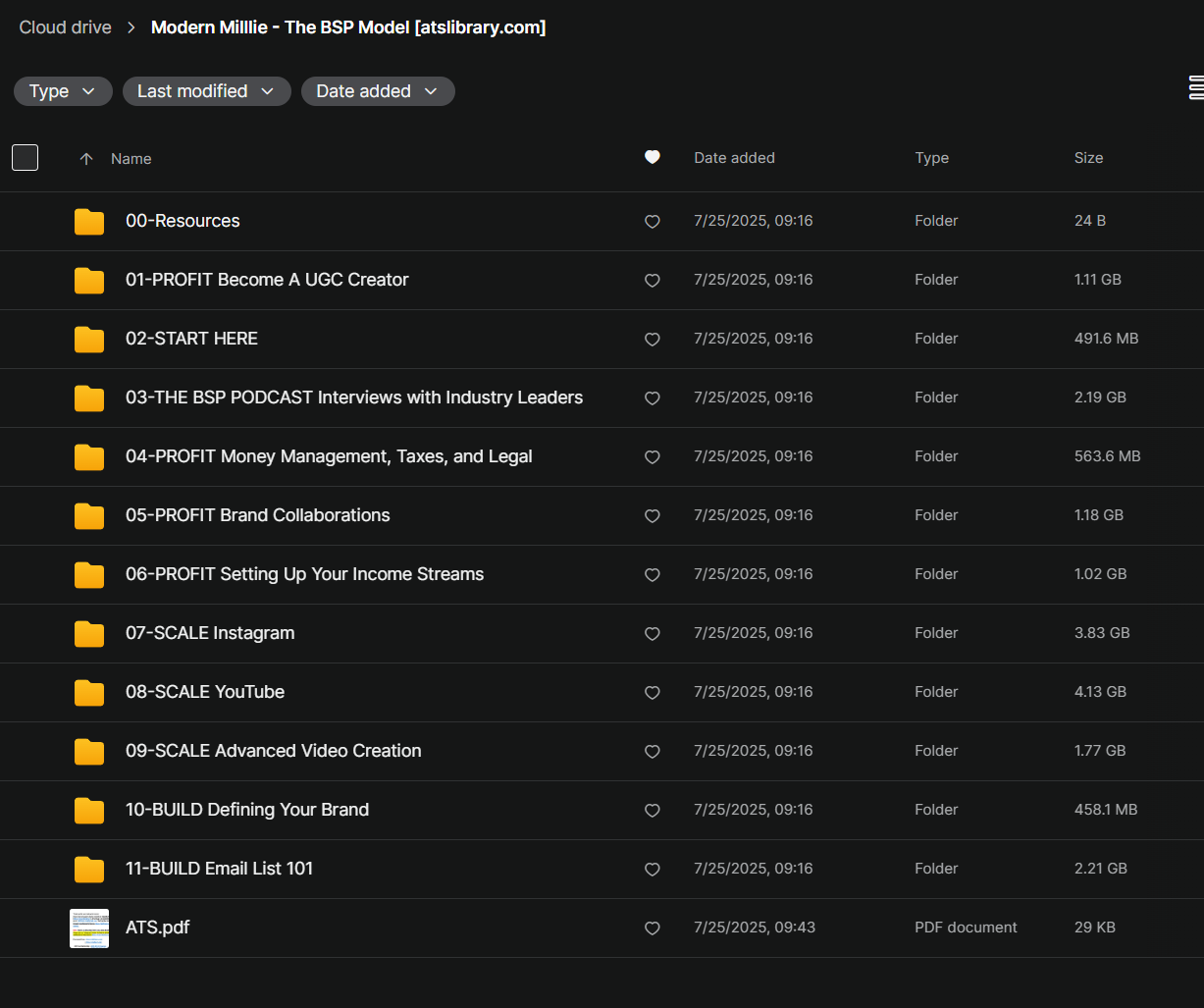Image resolution: width=1204 pixels, height=1008 pixels.
Task: Open the Date added filter dropdown
Action: tap(377, 91)
